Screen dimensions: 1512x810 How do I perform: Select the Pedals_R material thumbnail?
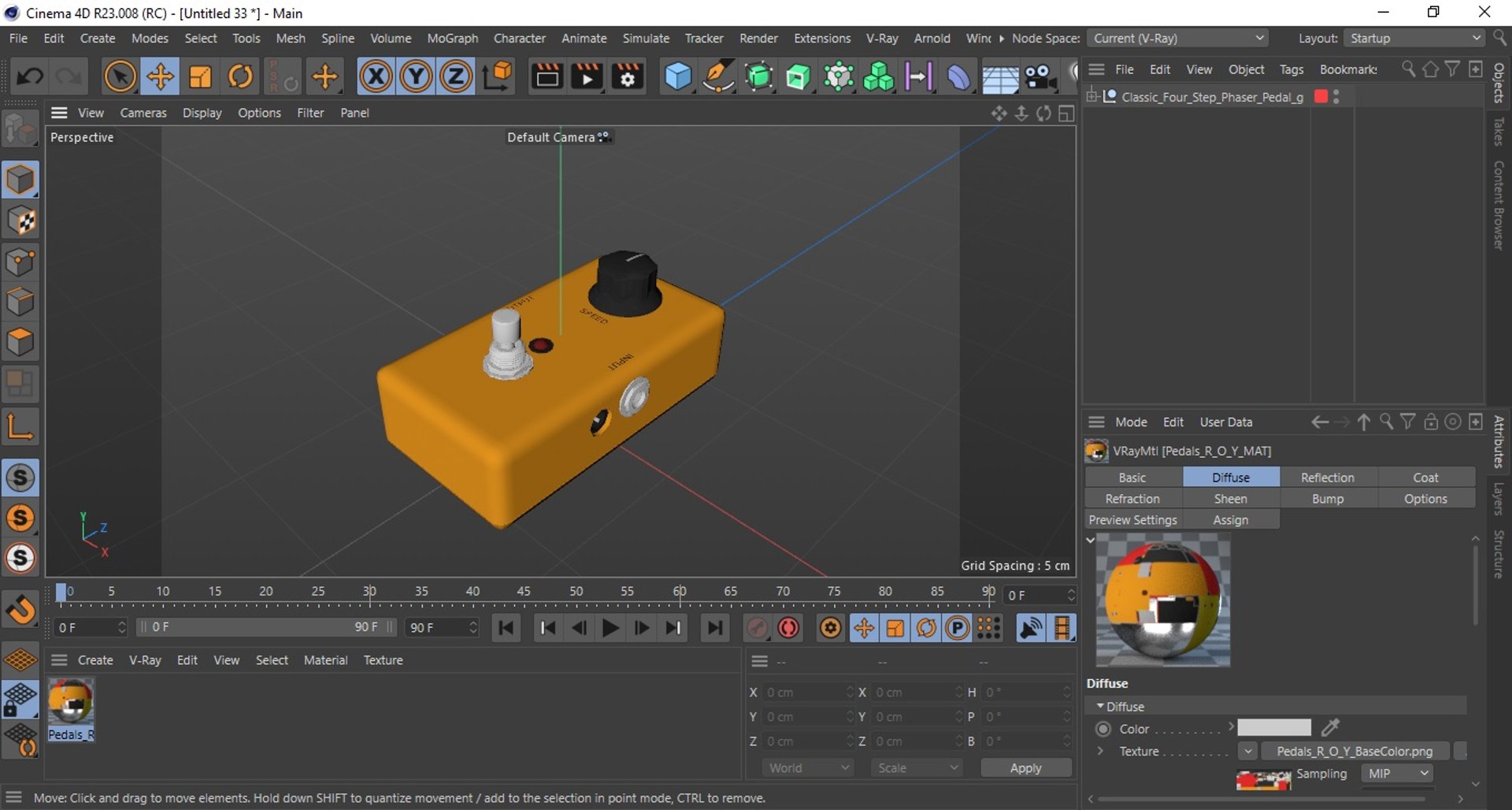point(71,701)
